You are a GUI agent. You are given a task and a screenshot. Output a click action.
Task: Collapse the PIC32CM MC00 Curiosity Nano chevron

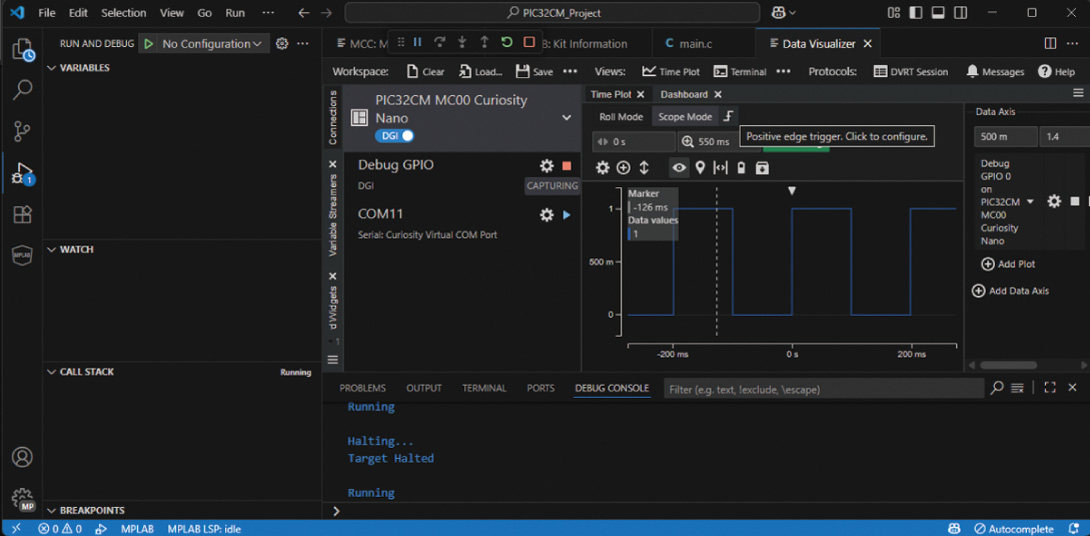566,118
